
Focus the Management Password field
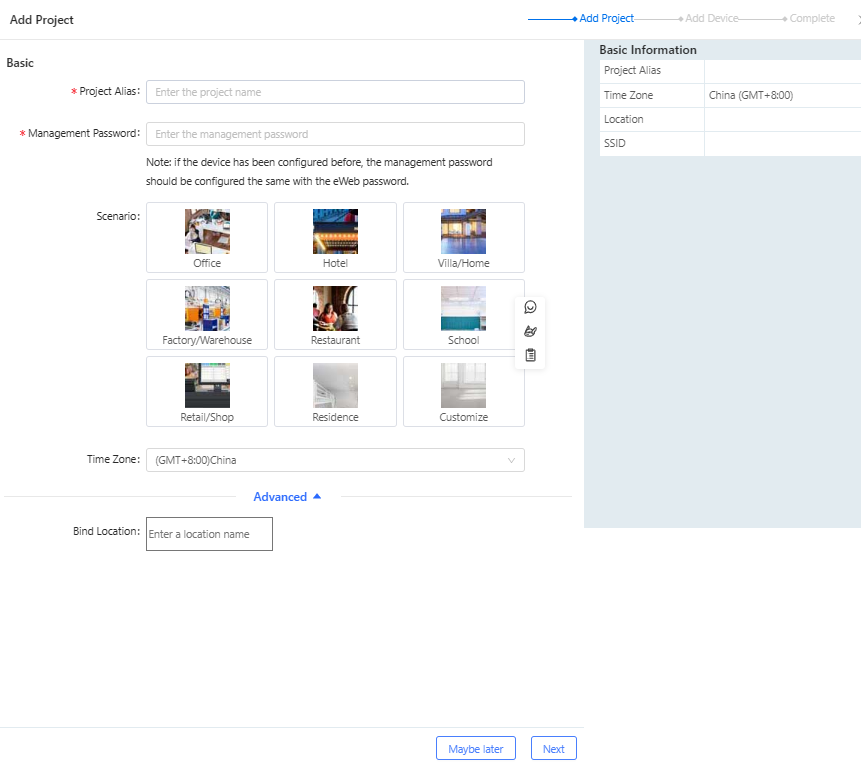pos(335,134)
